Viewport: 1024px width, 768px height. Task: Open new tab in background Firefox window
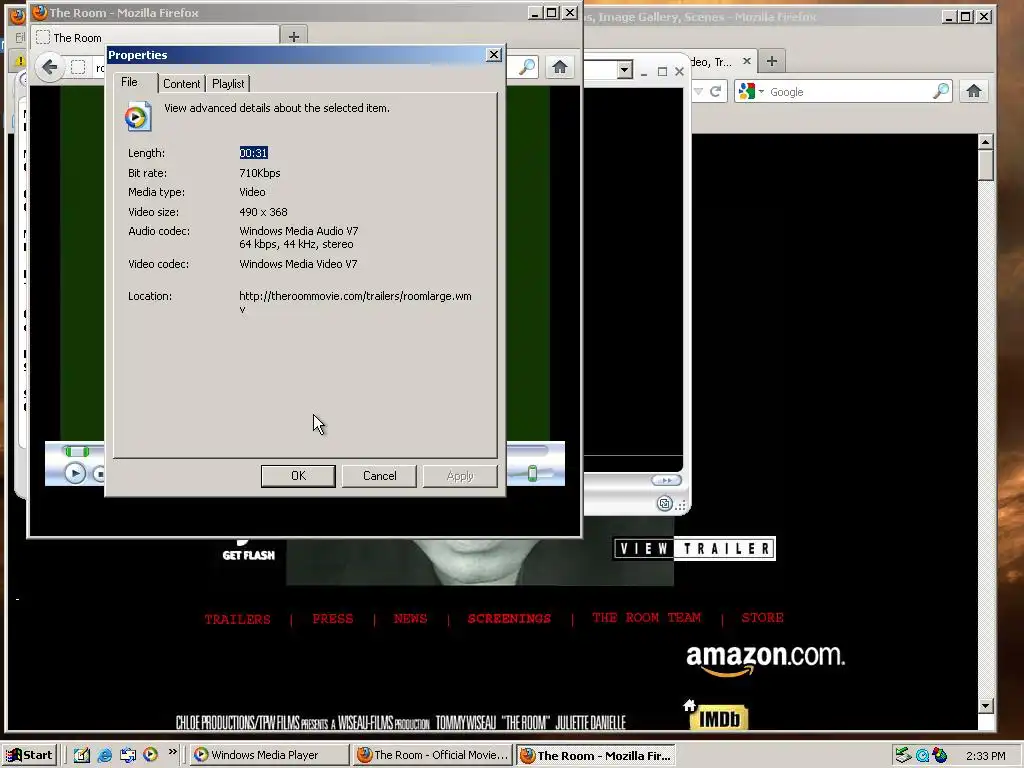click(x=771, y=61)
